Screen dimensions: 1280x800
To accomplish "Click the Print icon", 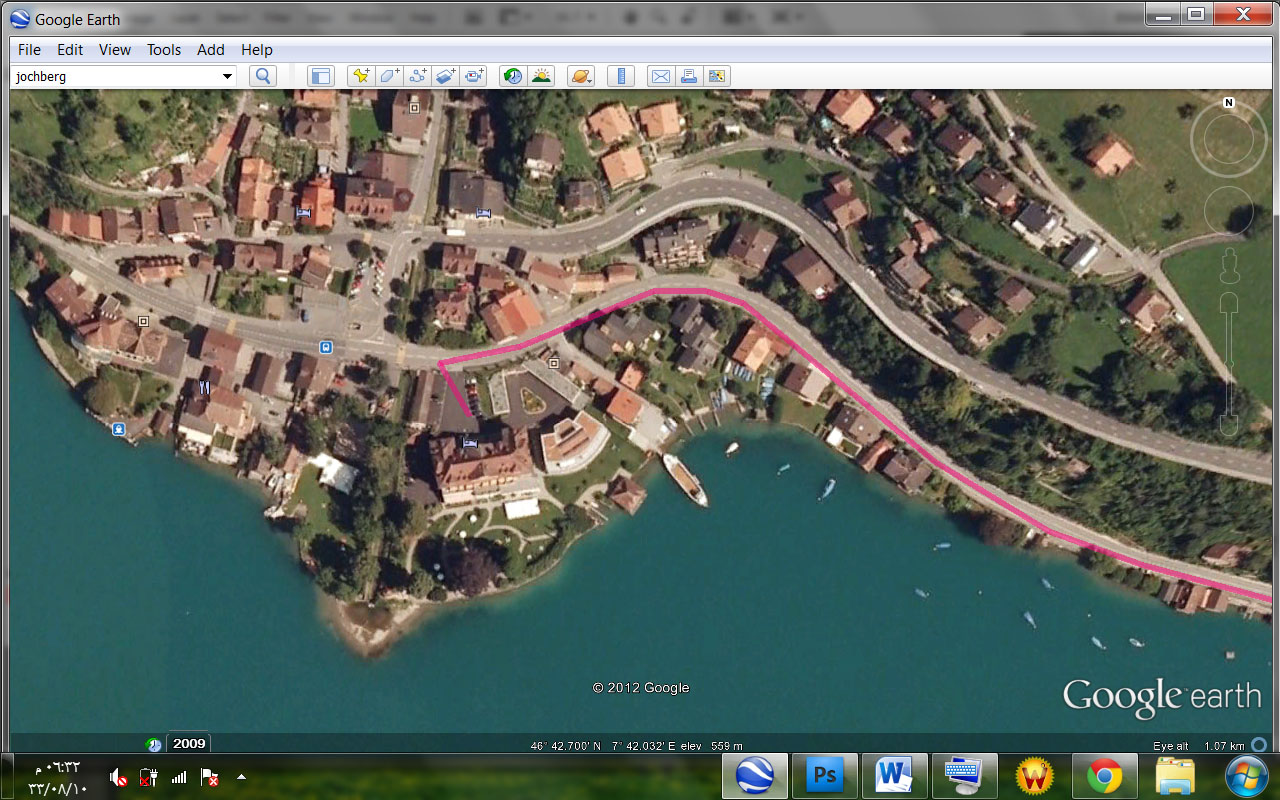I will [688, 76].
